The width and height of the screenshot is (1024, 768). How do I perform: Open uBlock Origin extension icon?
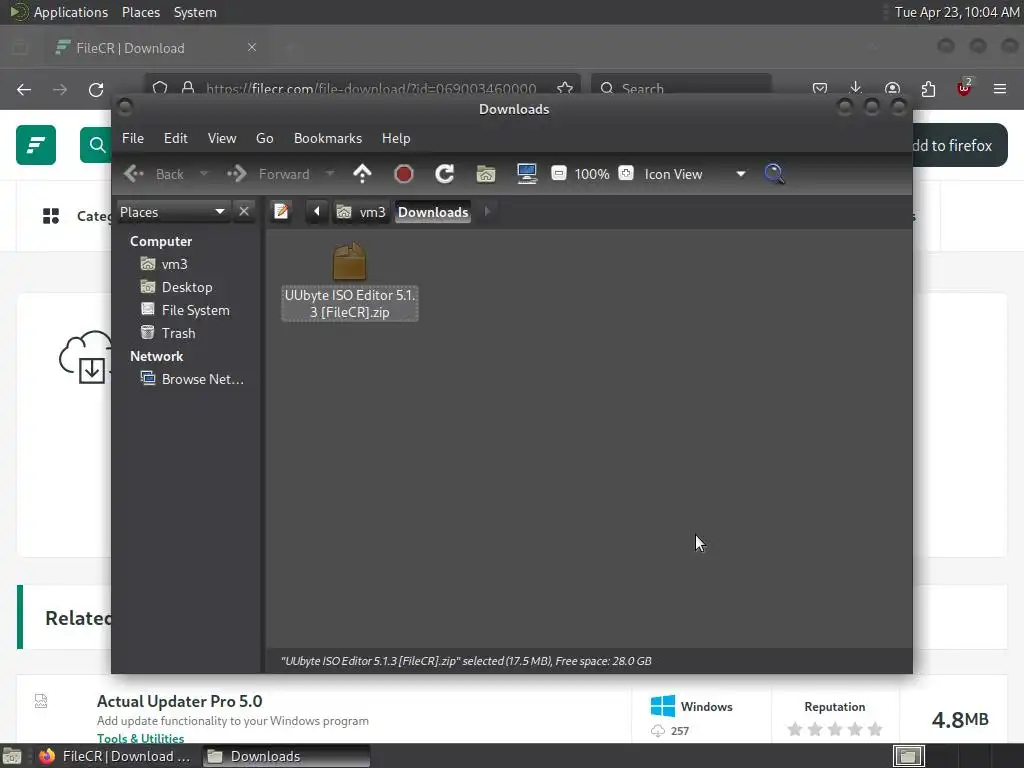point(964,89)
